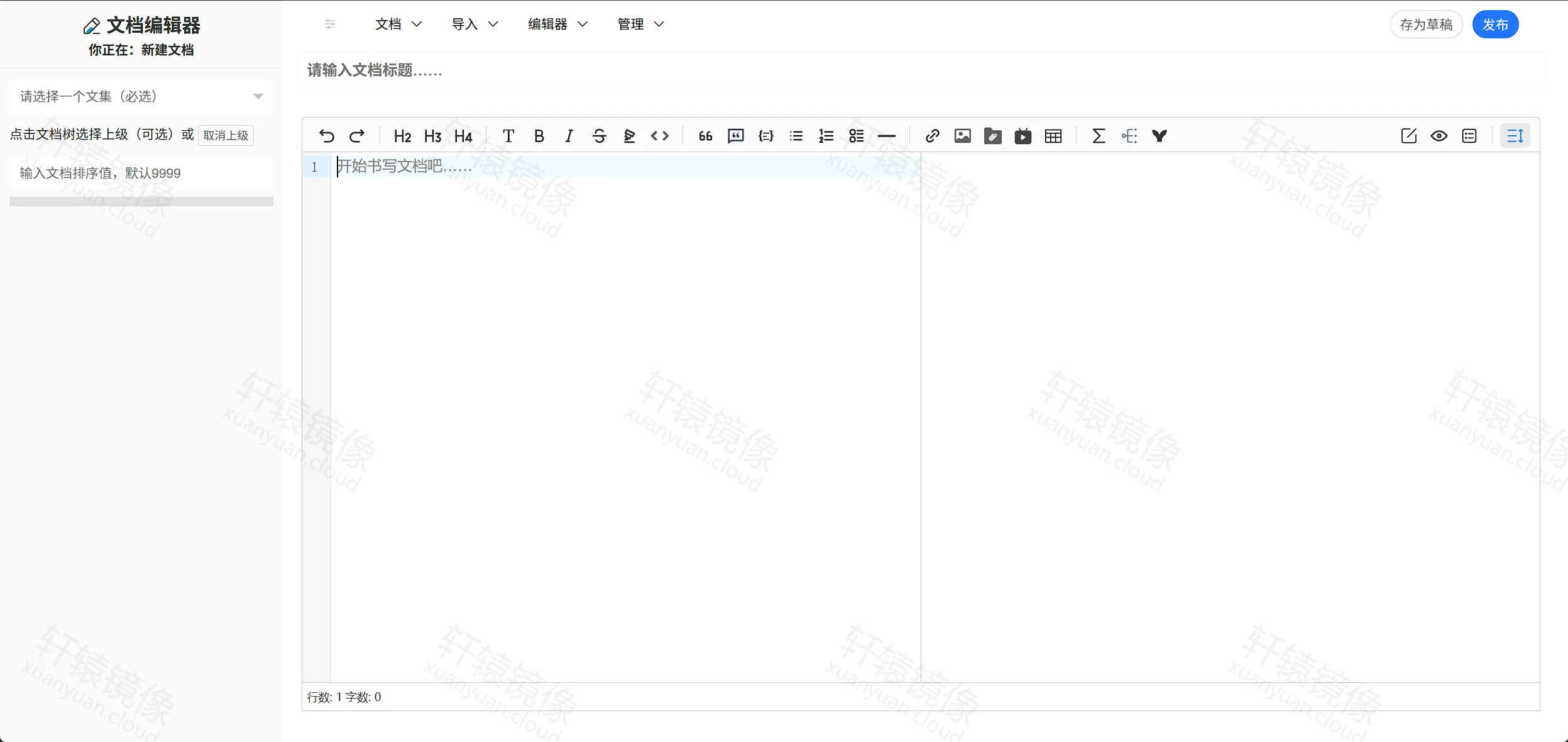This screenshot has width=1568, height=742.
Task: Insert inline code with angle brackets icon
Action: 660,136
